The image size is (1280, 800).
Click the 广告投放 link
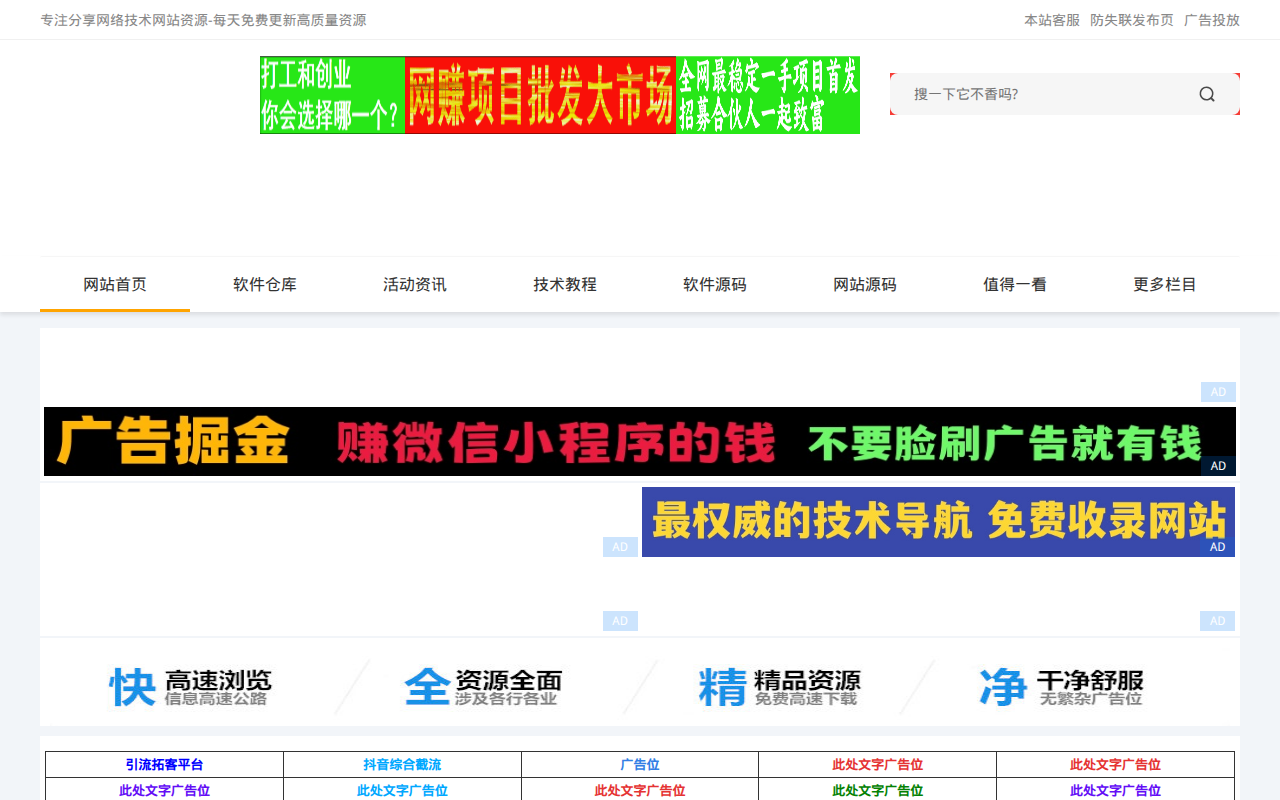[1212, 20]
